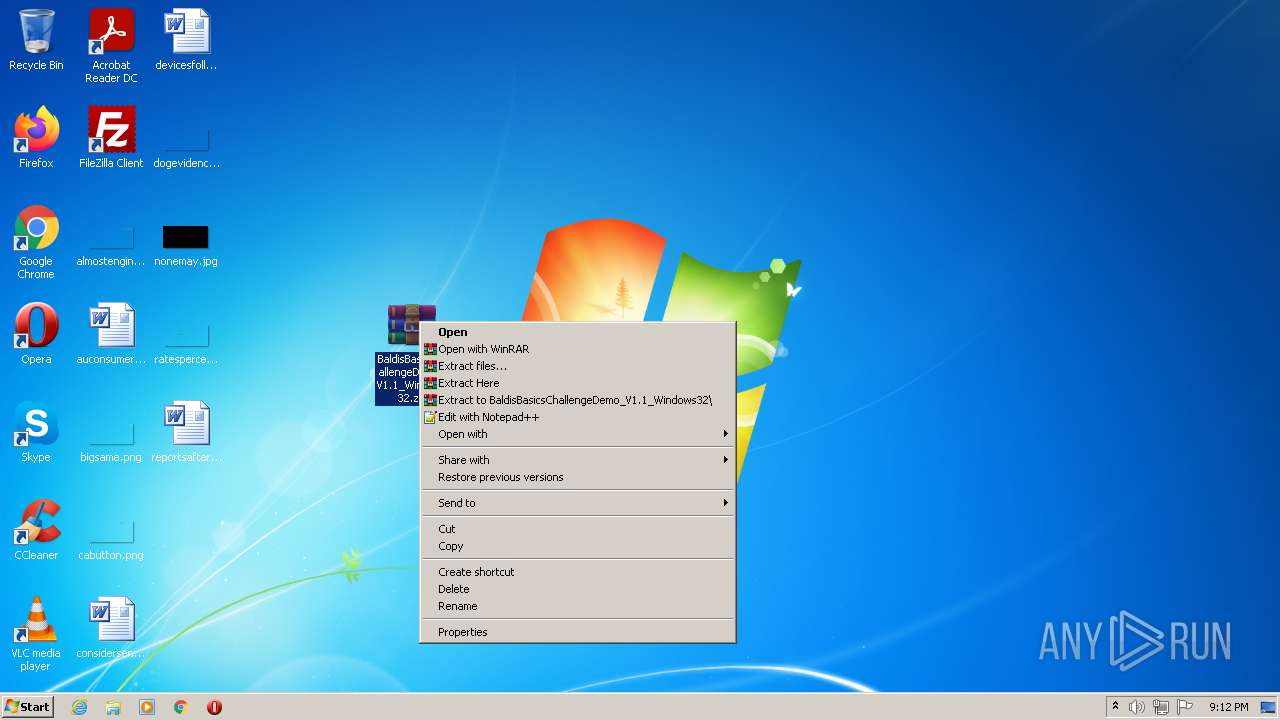The width and height of the screenshot is (1280, 720).
Task: Select the considersen Word document
Action: tap(111, 628)
